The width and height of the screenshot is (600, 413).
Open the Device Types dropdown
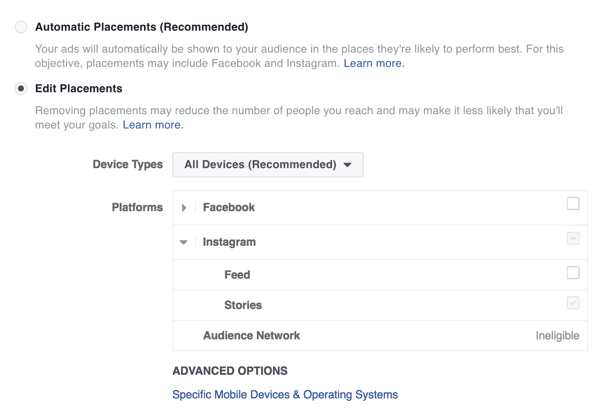267,165
